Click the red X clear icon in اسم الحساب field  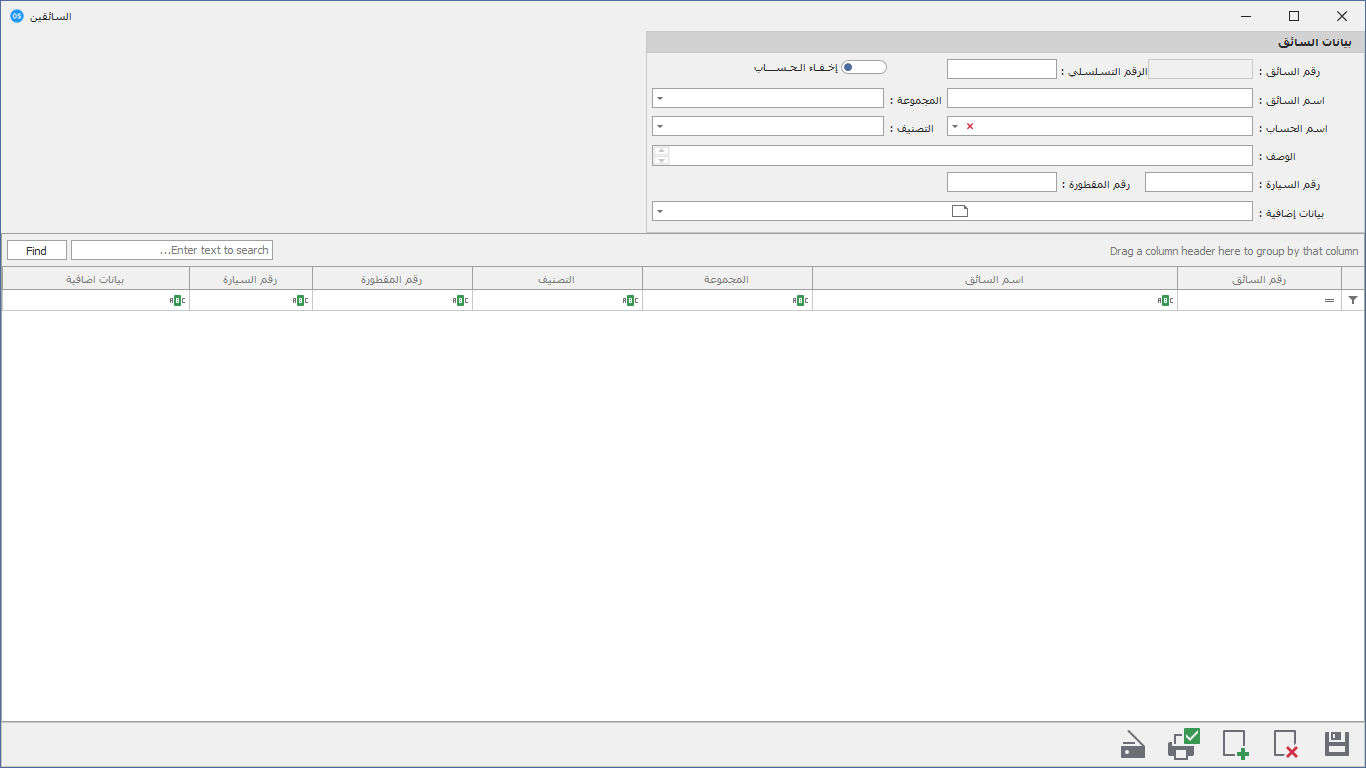click(x=970, y=126)
